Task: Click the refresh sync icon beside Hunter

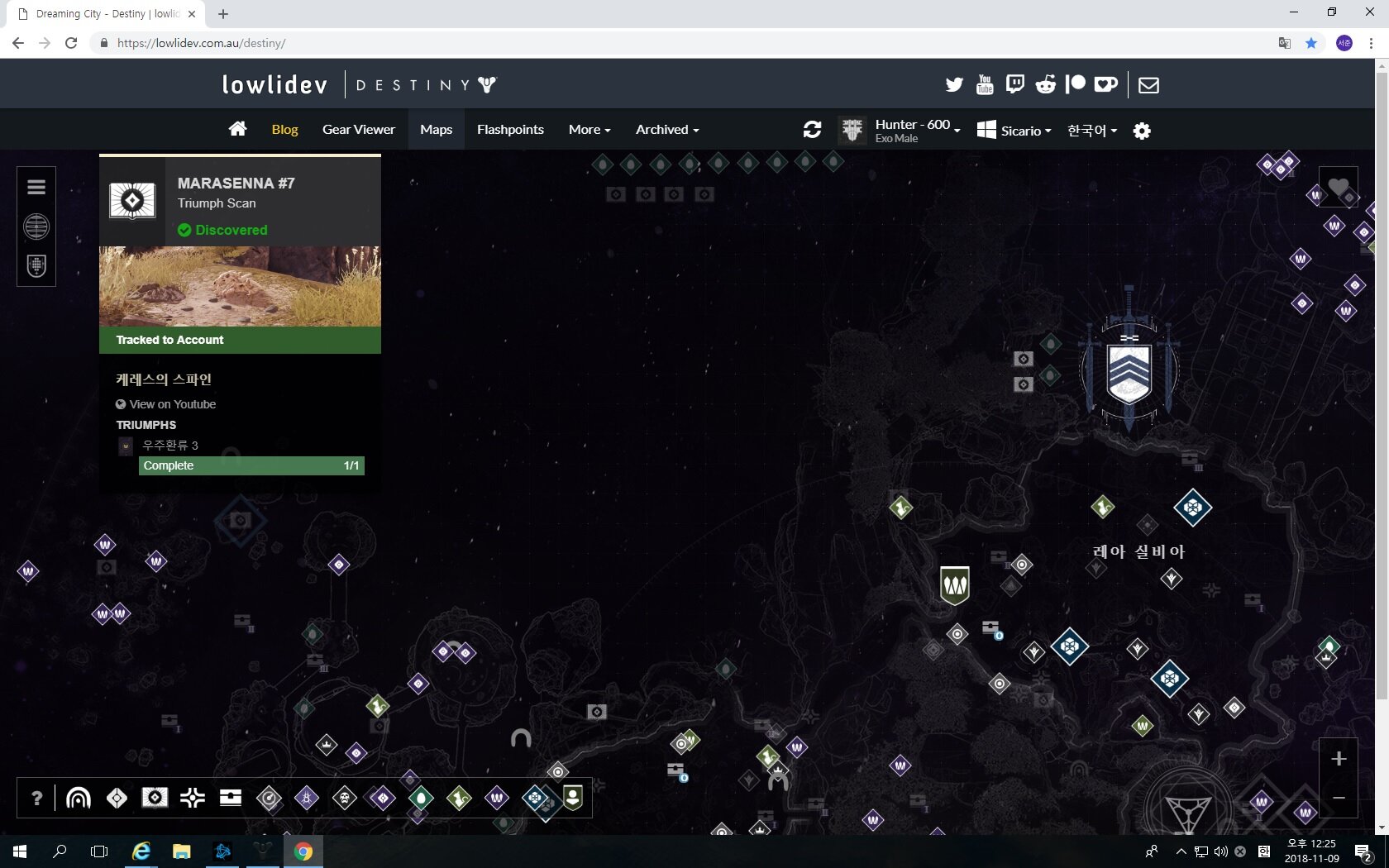Action: 812,130
